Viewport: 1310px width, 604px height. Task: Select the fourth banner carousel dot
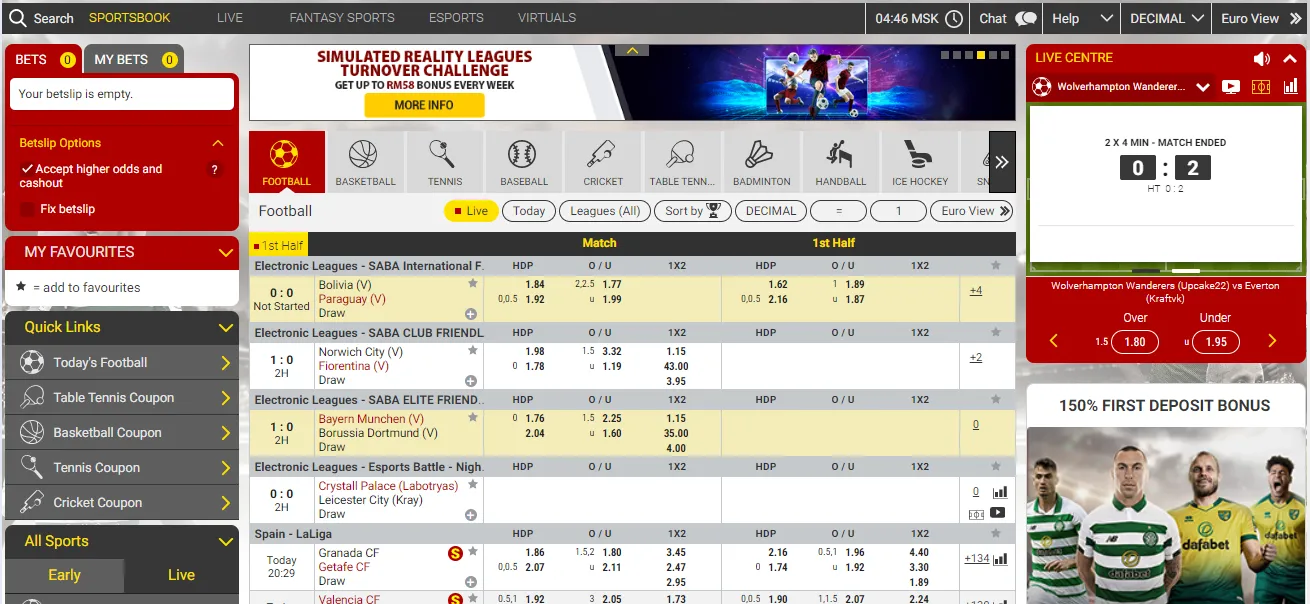[x=981, y=55]
